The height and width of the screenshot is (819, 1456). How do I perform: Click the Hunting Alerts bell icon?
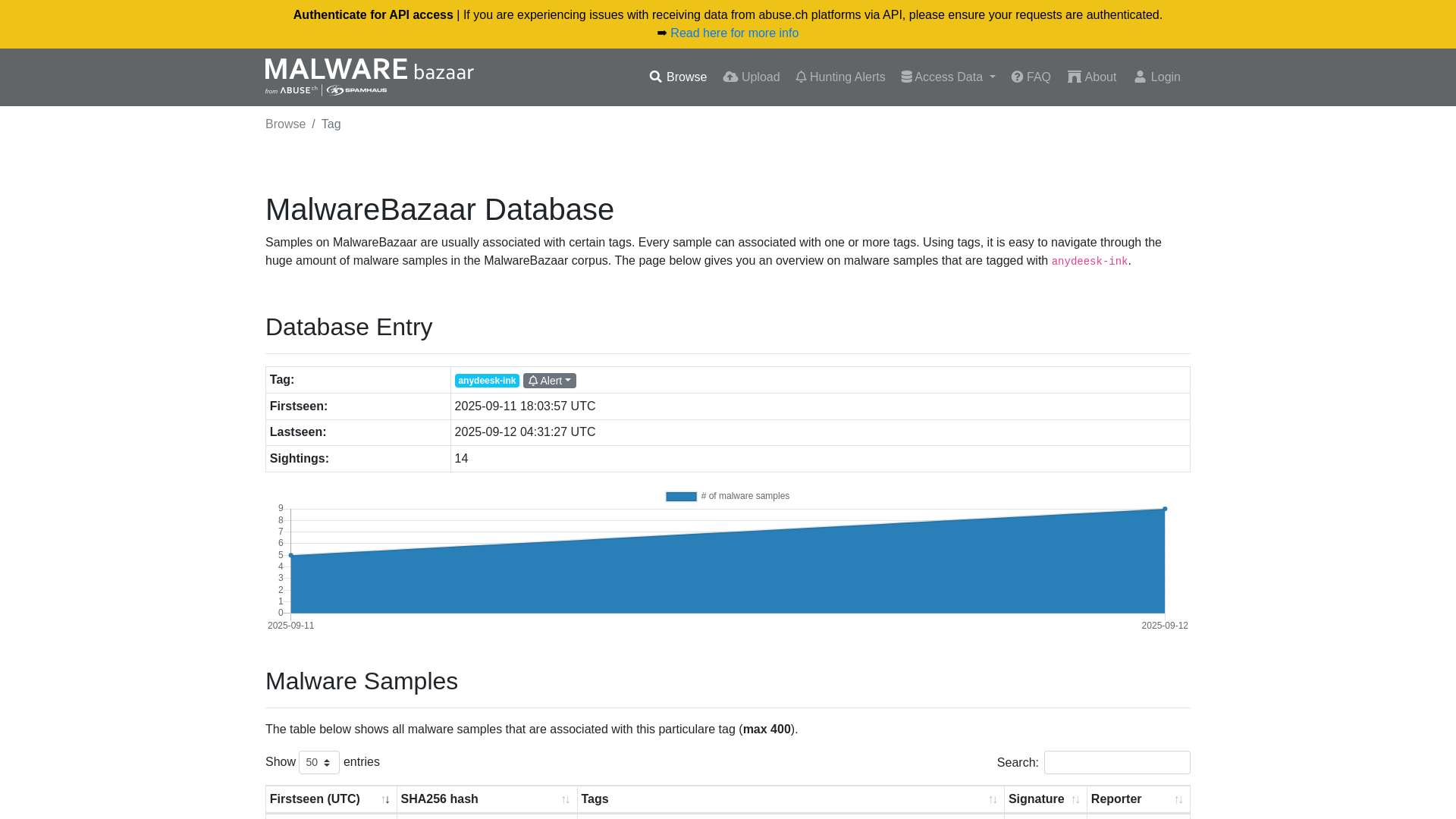pos(801,77)
